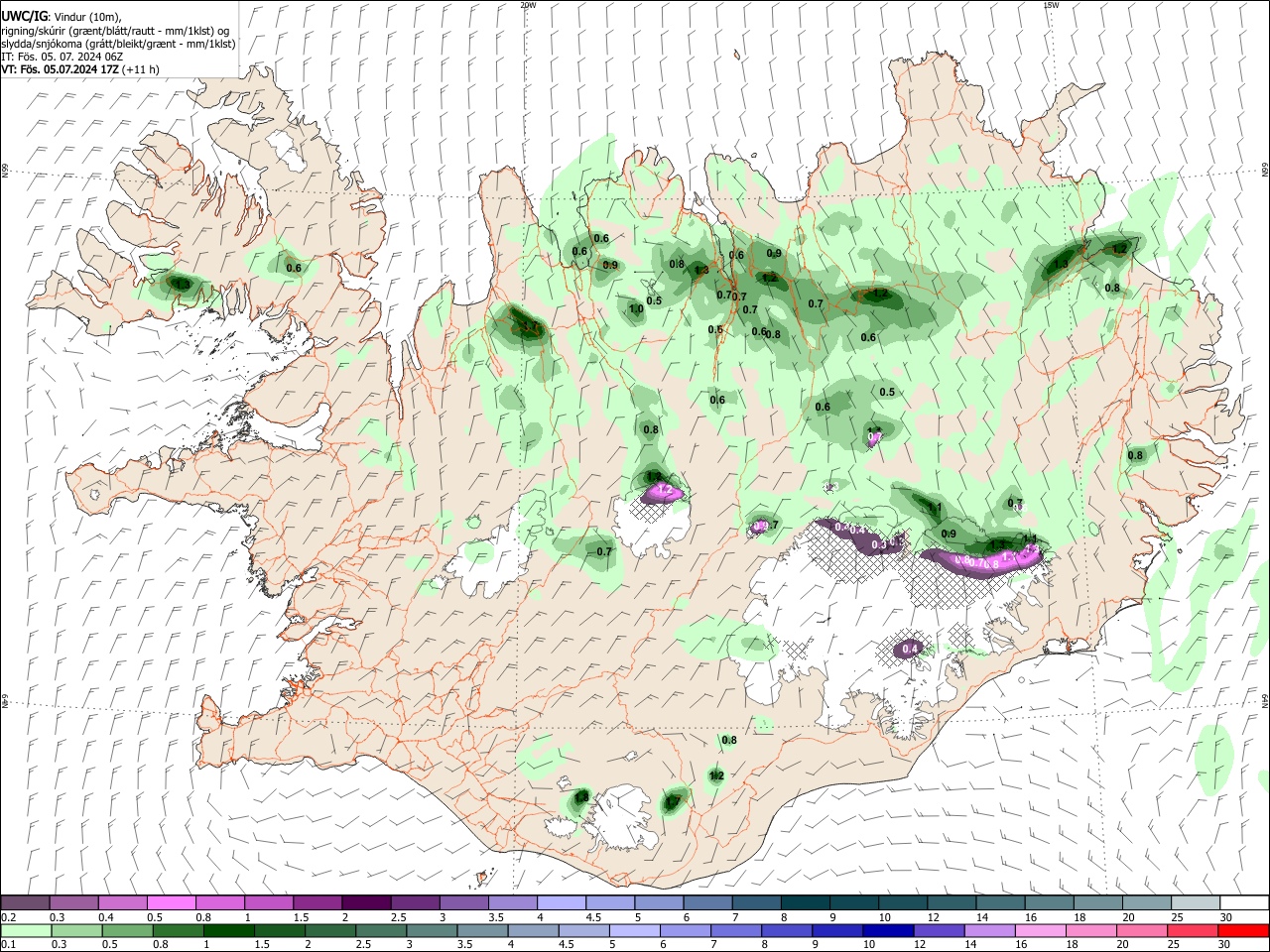This screenshot has width=1270, height=952.
Task: Click the 'VT: Fös. 05.07.2024 17Z' valid time
Action: [61, 69]
